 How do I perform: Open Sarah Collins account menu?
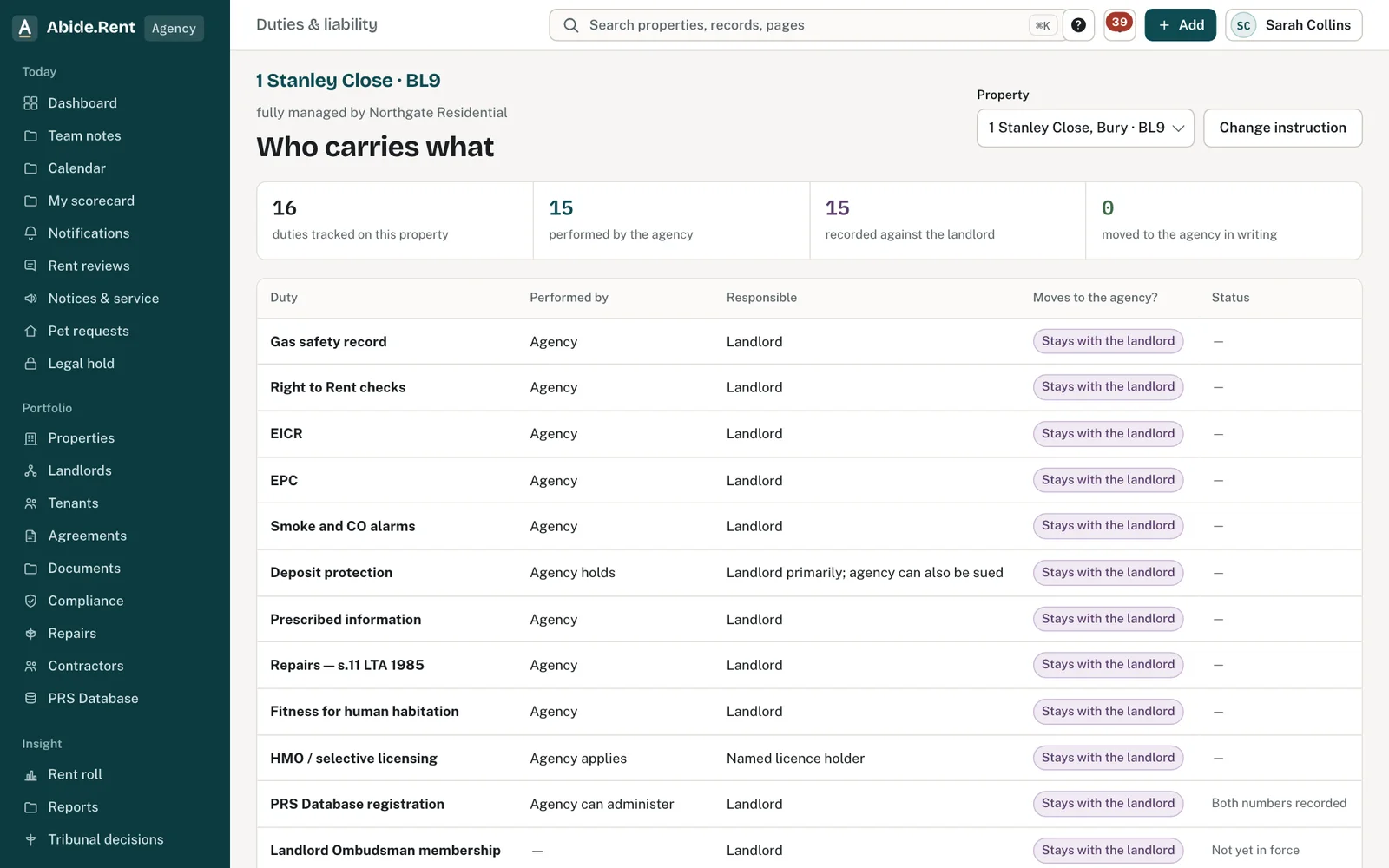point(1294,25)
